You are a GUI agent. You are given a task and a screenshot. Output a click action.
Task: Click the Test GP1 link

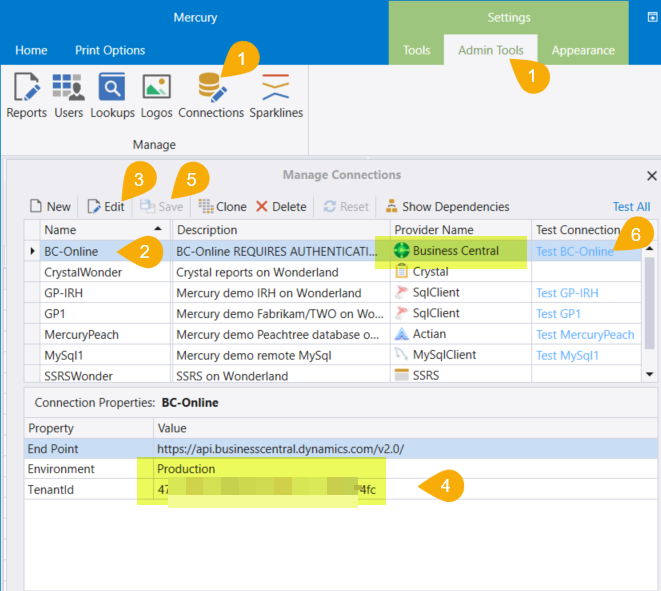point(558,314)
